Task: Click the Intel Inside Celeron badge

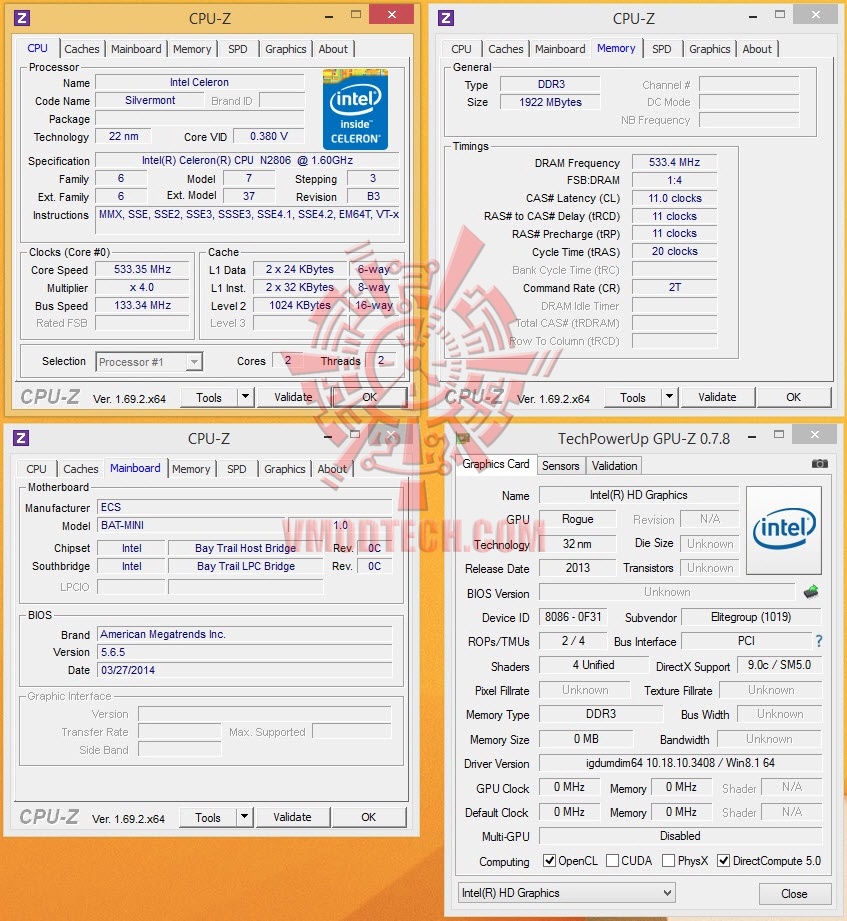Action: [355, 110]
